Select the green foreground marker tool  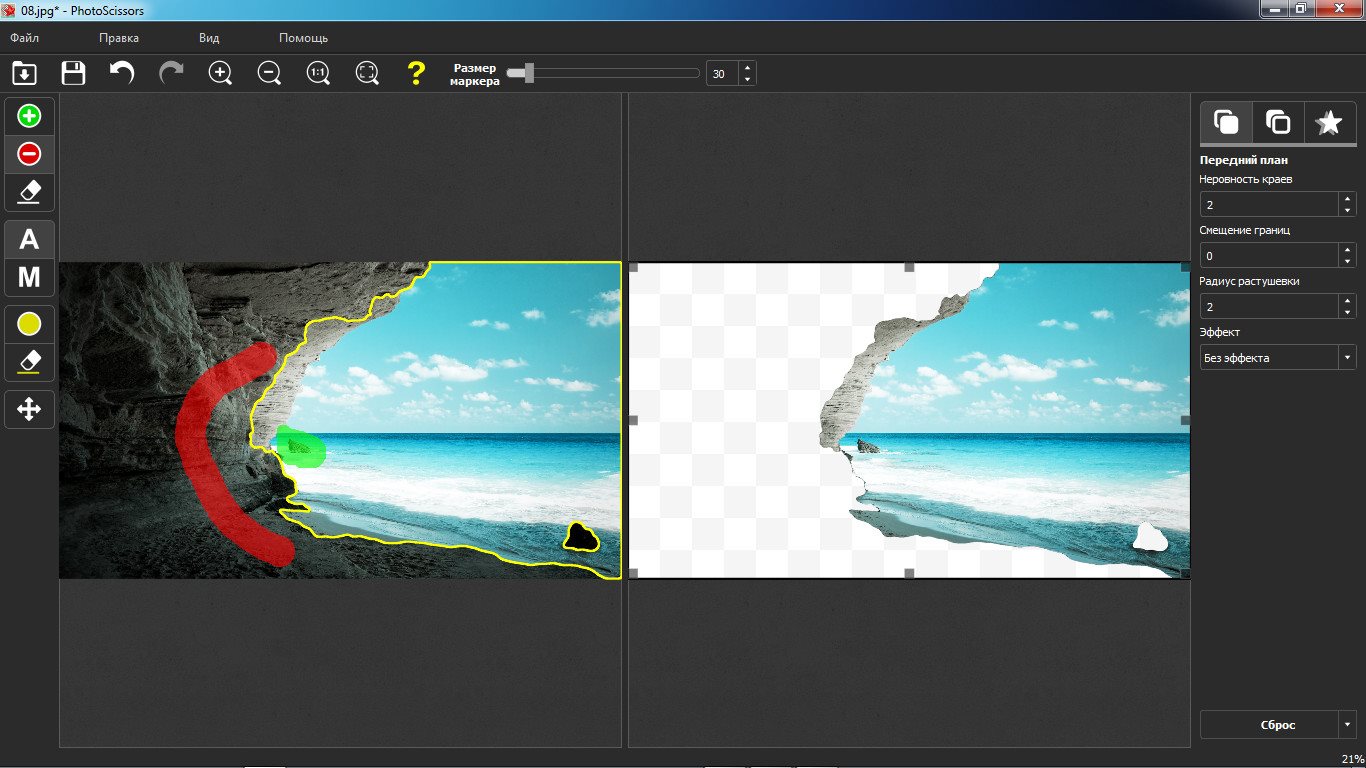30,117
